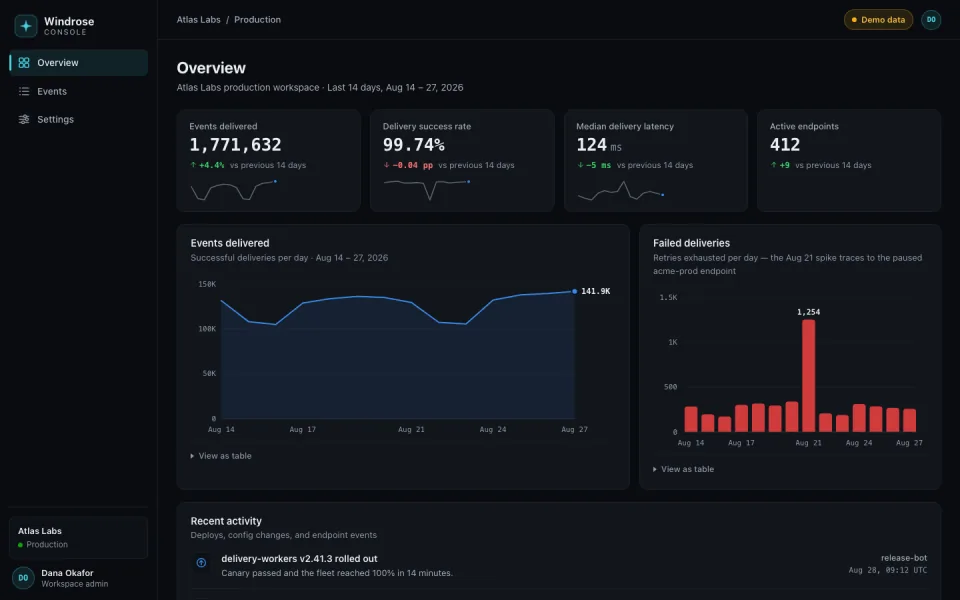Viewport: 960px width, 600px height.
Task: Click the 150K y-axis label
Action: tap(207, 284)
